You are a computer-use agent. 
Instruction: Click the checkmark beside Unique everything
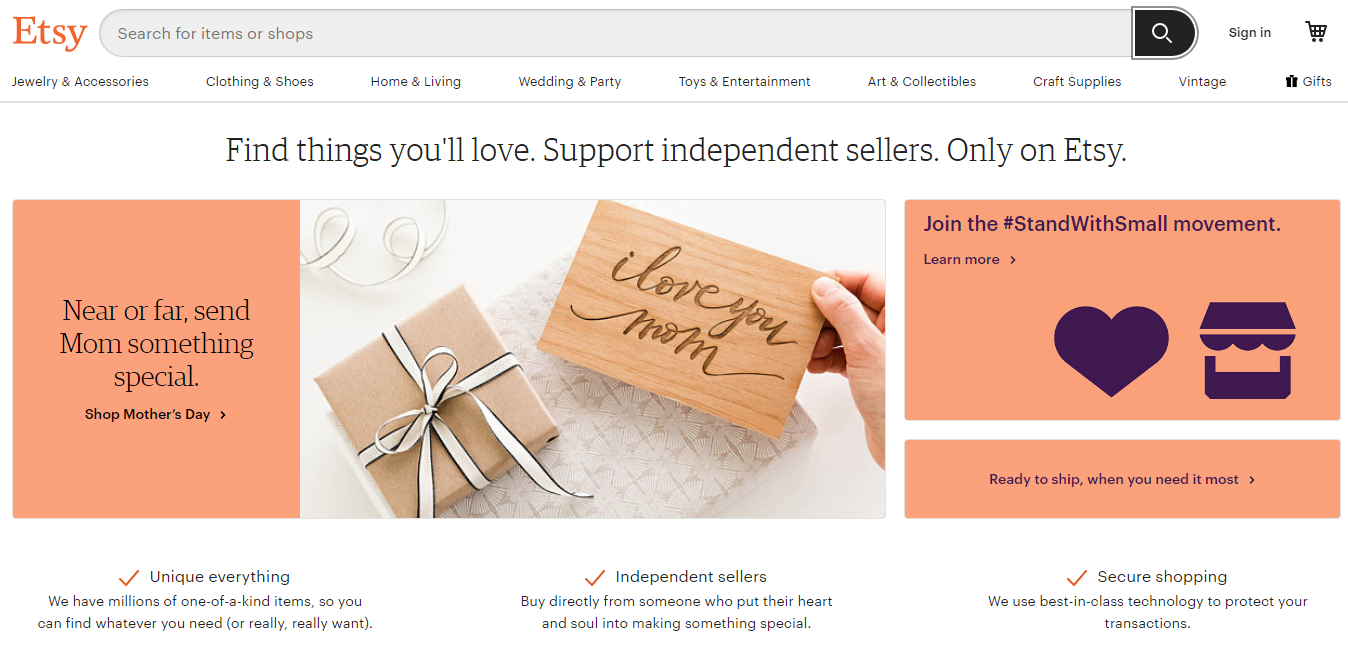pyautogui.click(x=128, y=577)
